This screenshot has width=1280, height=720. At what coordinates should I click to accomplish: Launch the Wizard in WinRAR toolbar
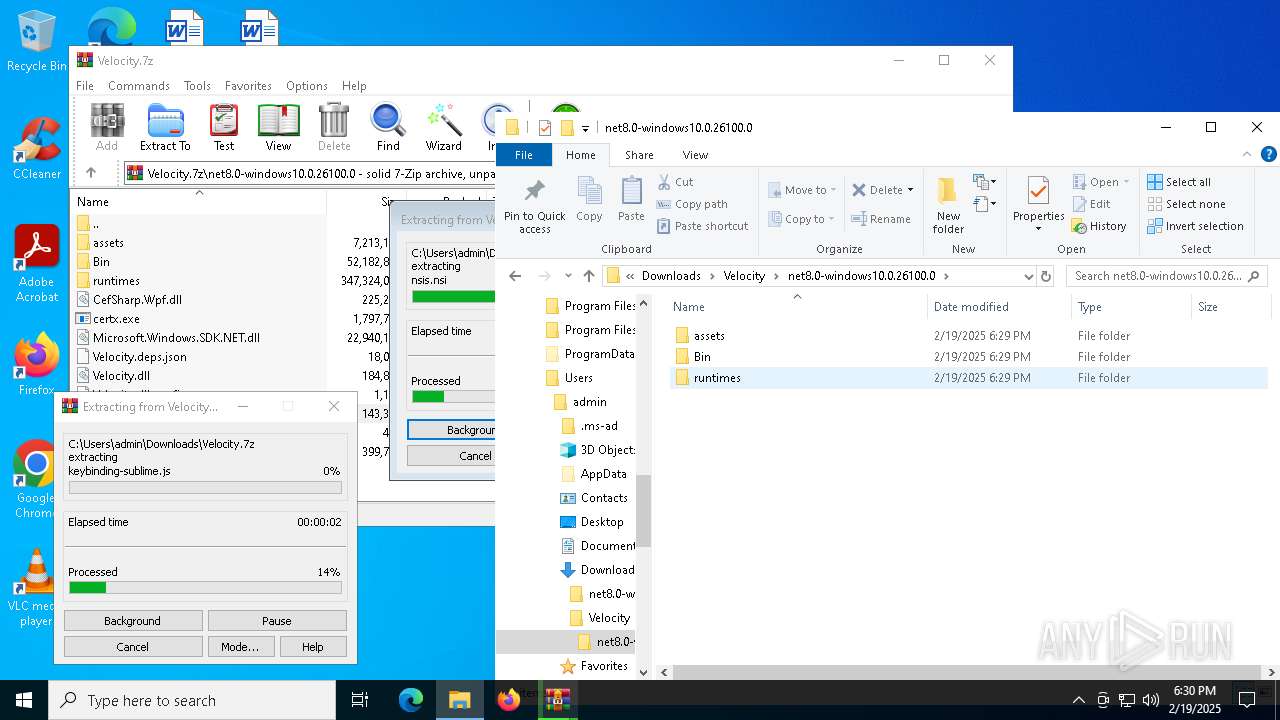point(443,127)
